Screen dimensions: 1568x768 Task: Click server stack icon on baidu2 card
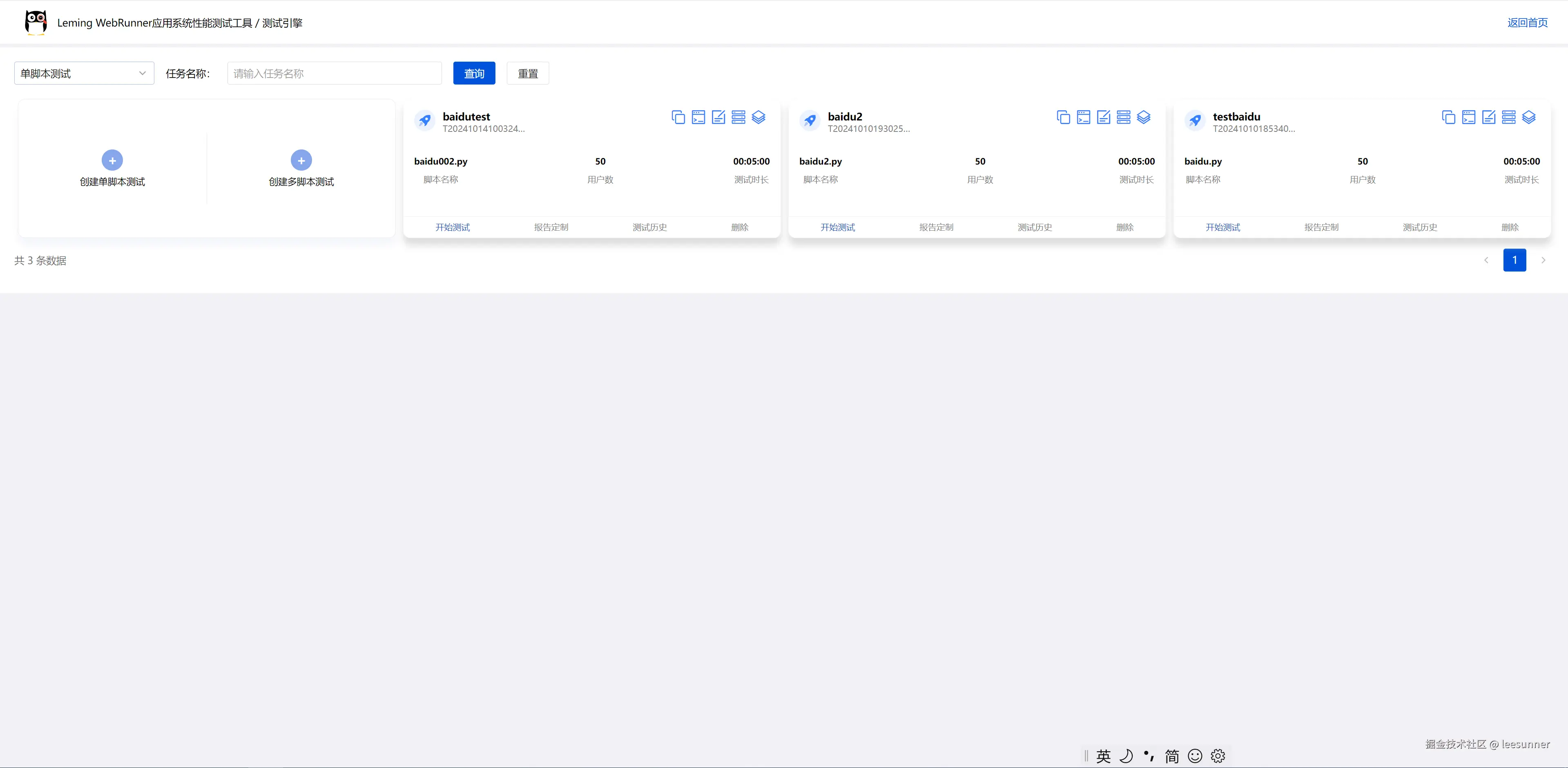1124,118
